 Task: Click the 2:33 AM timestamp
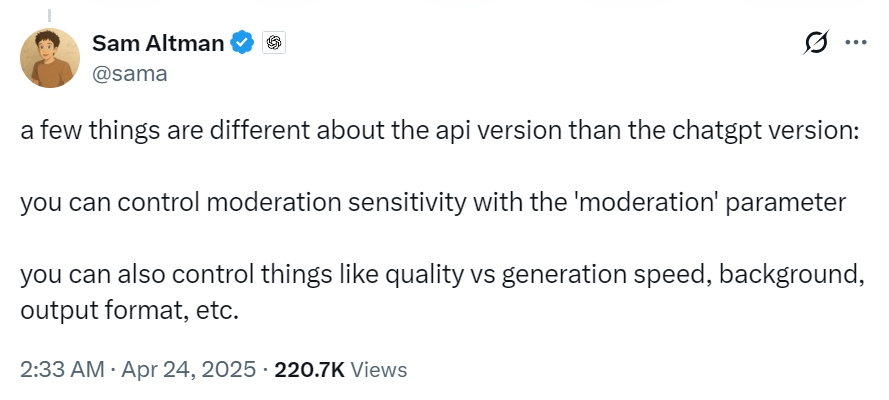[x=62, y=369]
